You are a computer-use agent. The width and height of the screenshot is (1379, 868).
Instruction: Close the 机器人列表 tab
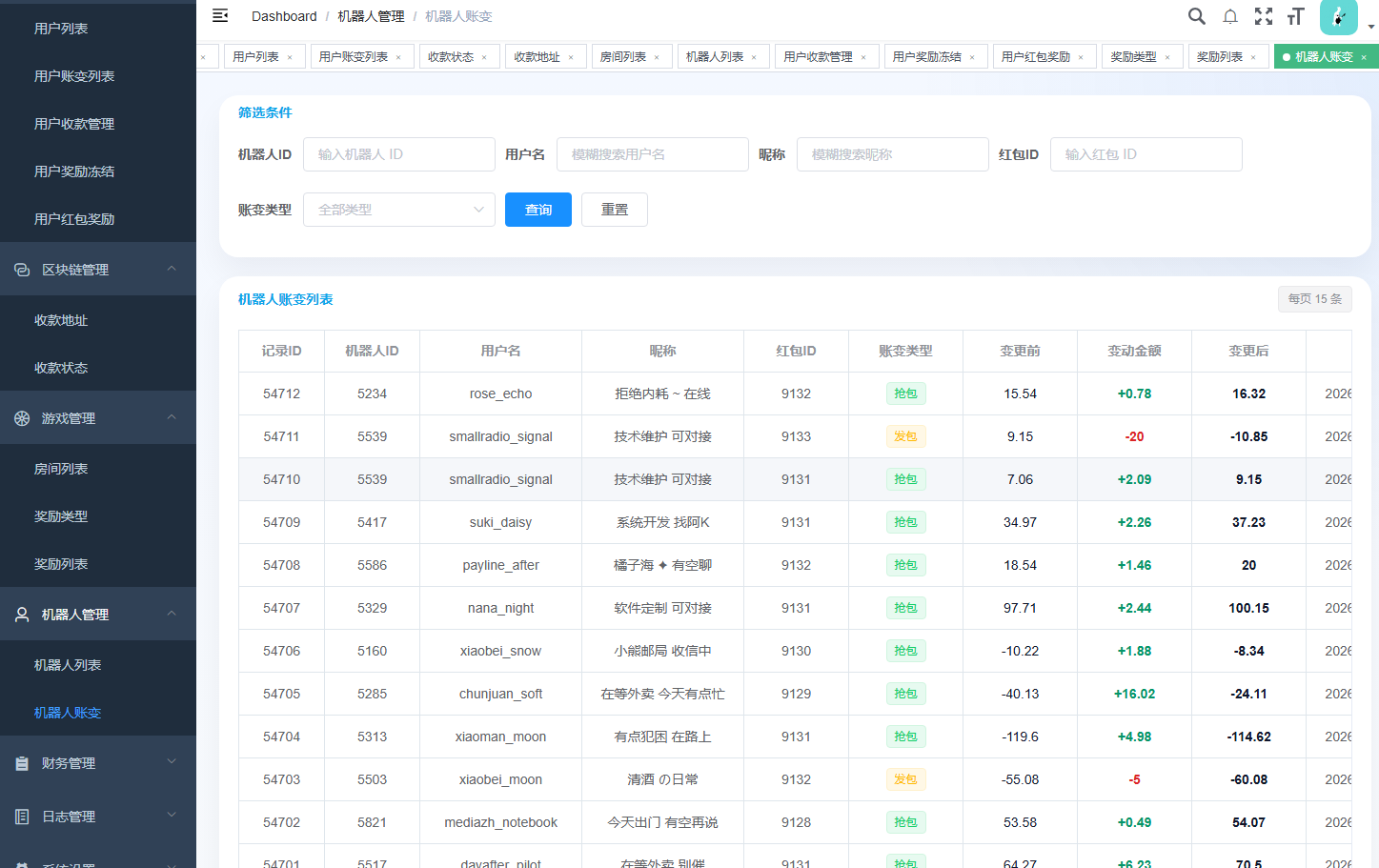tap(754, 57)
